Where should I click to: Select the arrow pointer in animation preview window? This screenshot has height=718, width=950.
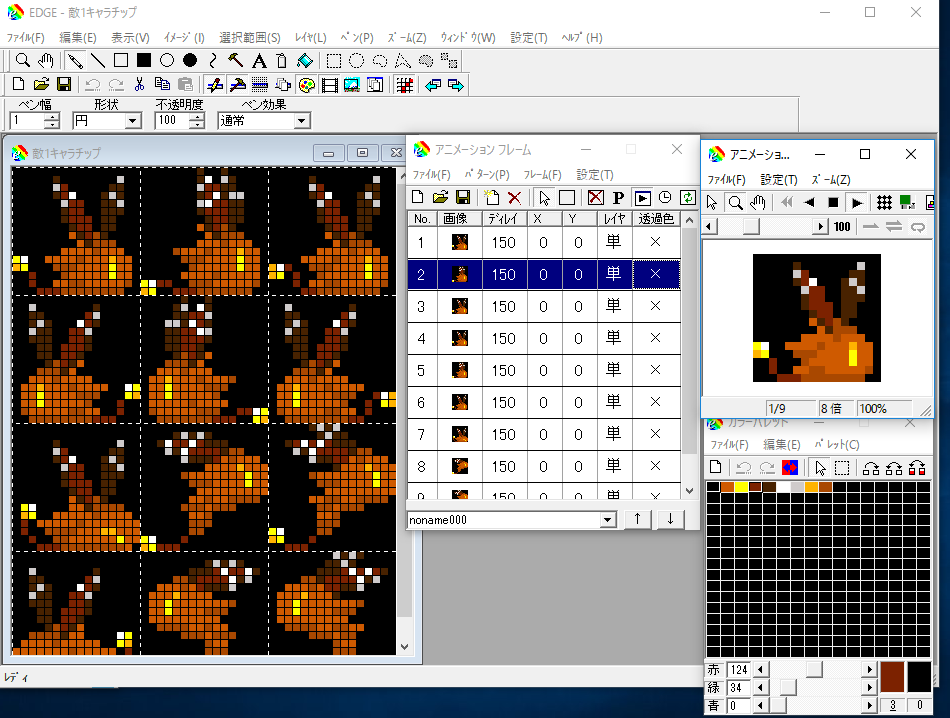pyautogui.click(x=712, y=202)
